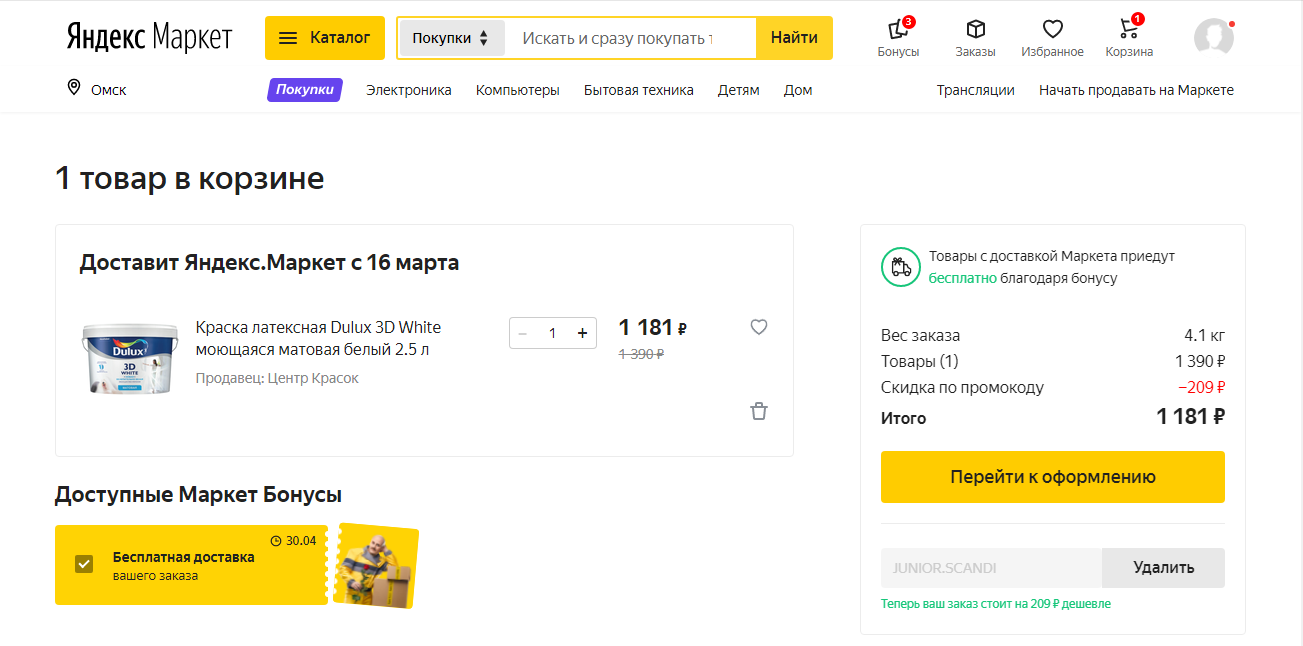Open the Бонусы icon in header
Viewport: 1303px width, 646px height.
pyautogui.click(x=898, y=38)
